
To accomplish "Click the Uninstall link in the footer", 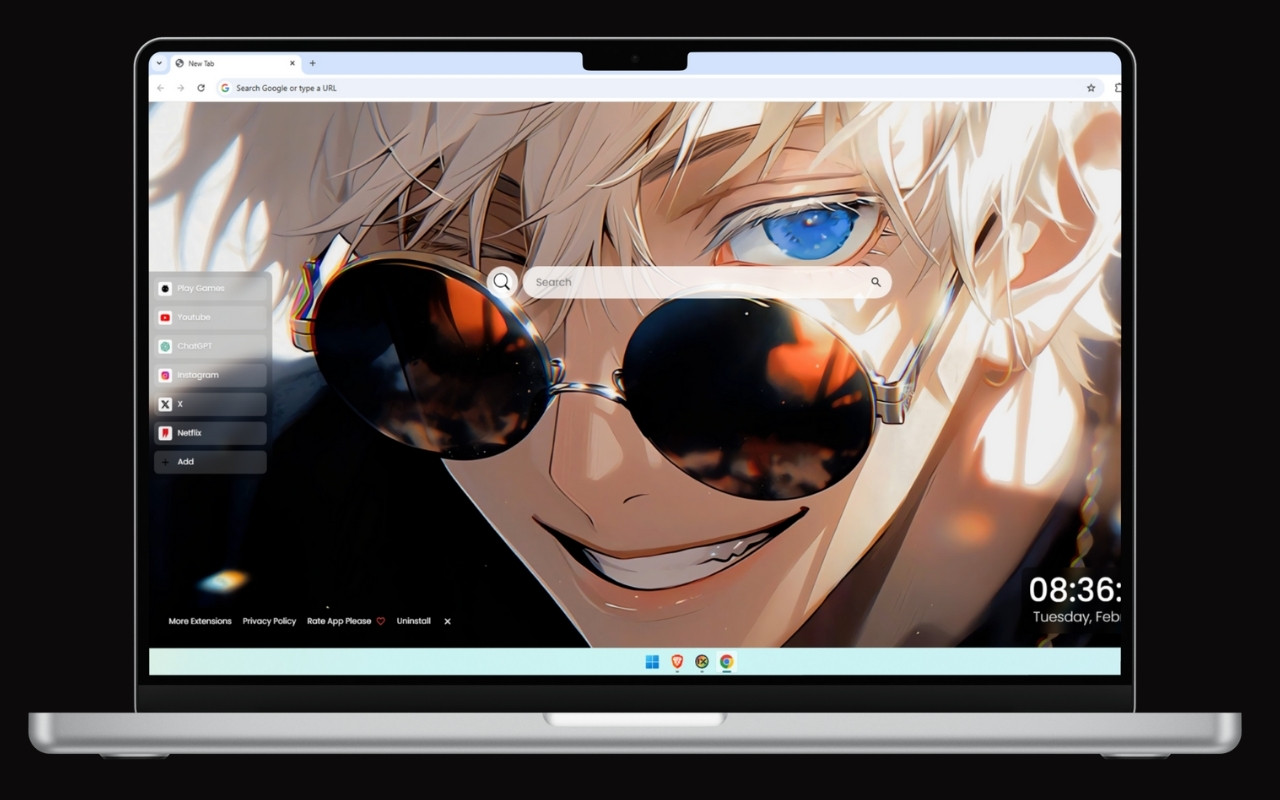I will pos(413,621).
